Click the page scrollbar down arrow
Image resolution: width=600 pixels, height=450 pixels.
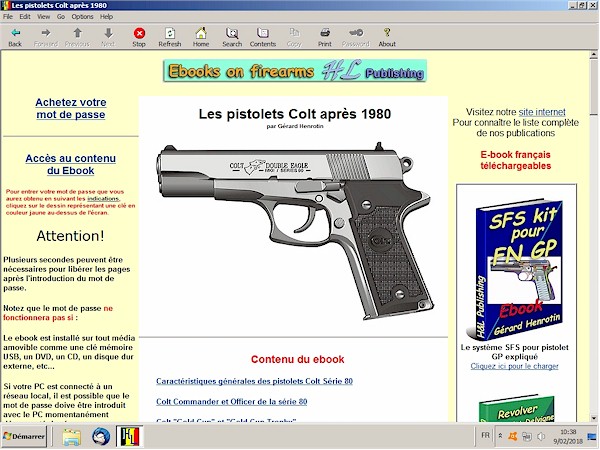click(594, 418)
